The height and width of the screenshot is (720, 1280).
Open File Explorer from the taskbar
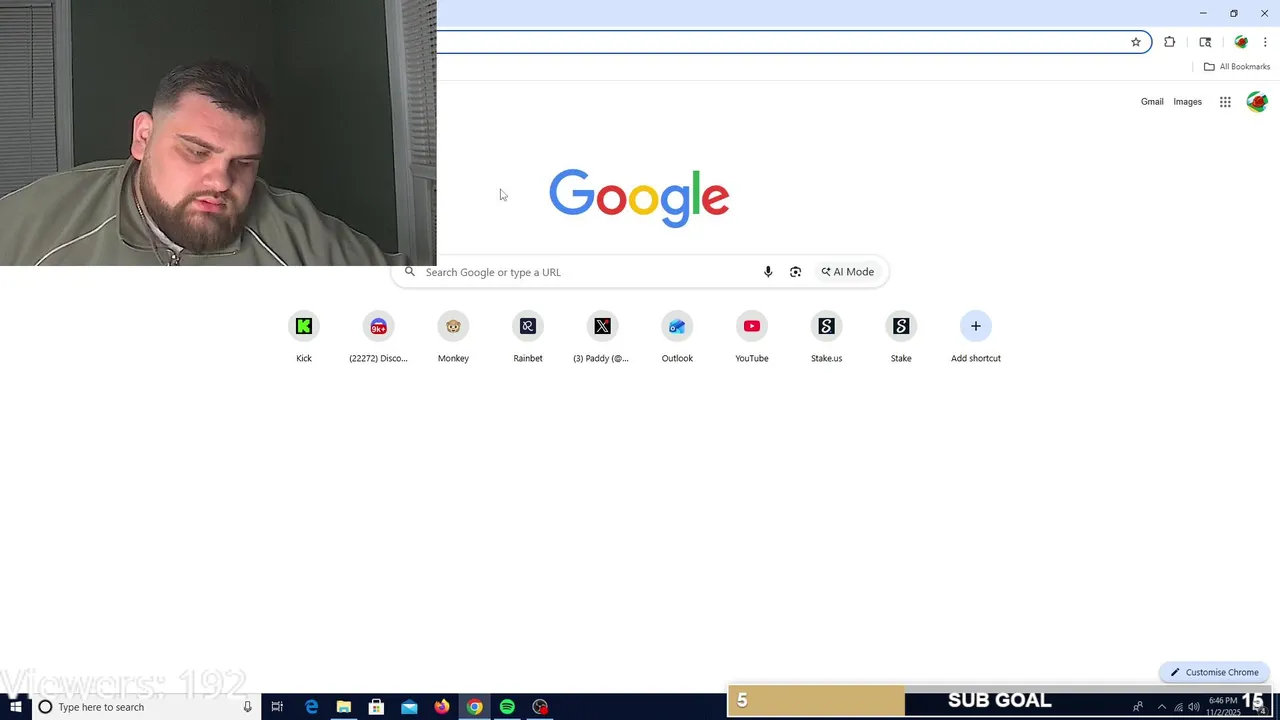343,707
